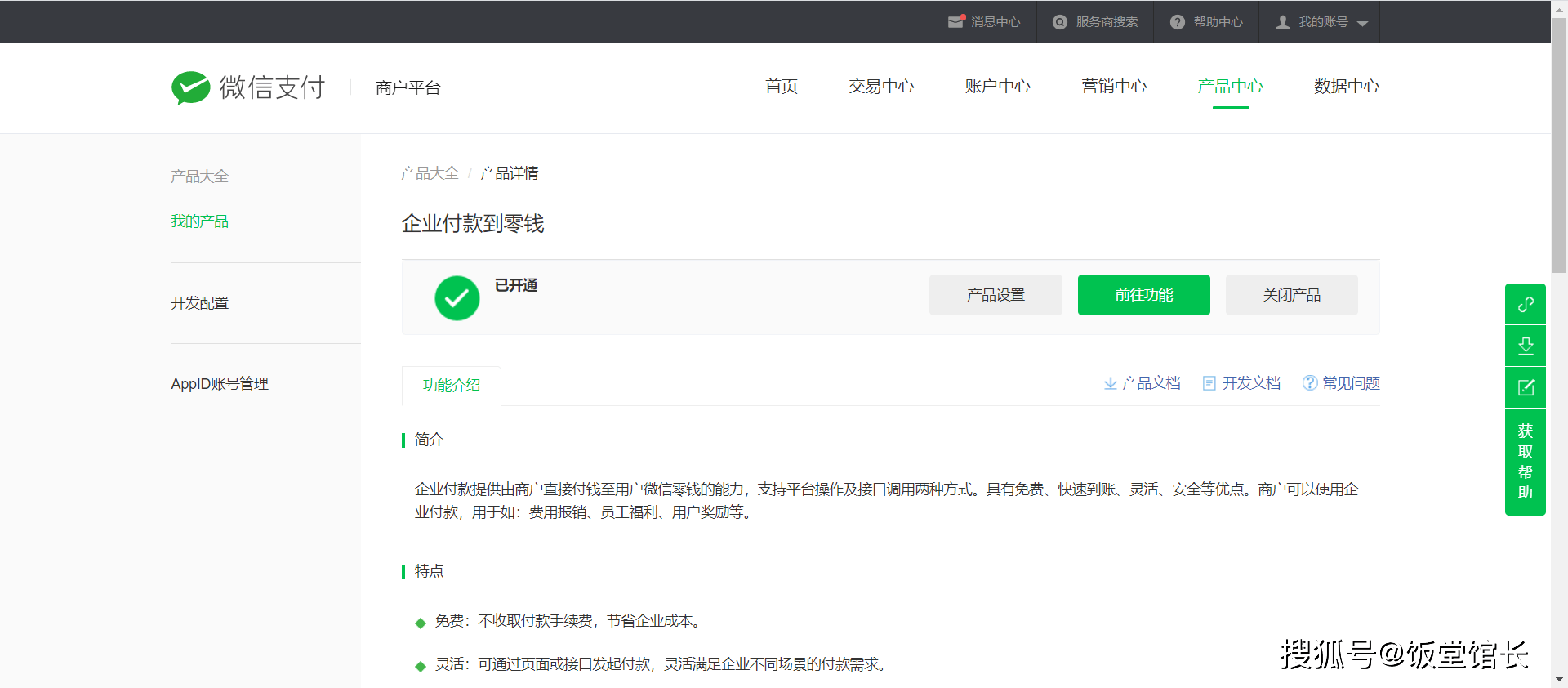Click the download icon in floating sidebar
1568x688 pixels.
[x=1525, y=346]
